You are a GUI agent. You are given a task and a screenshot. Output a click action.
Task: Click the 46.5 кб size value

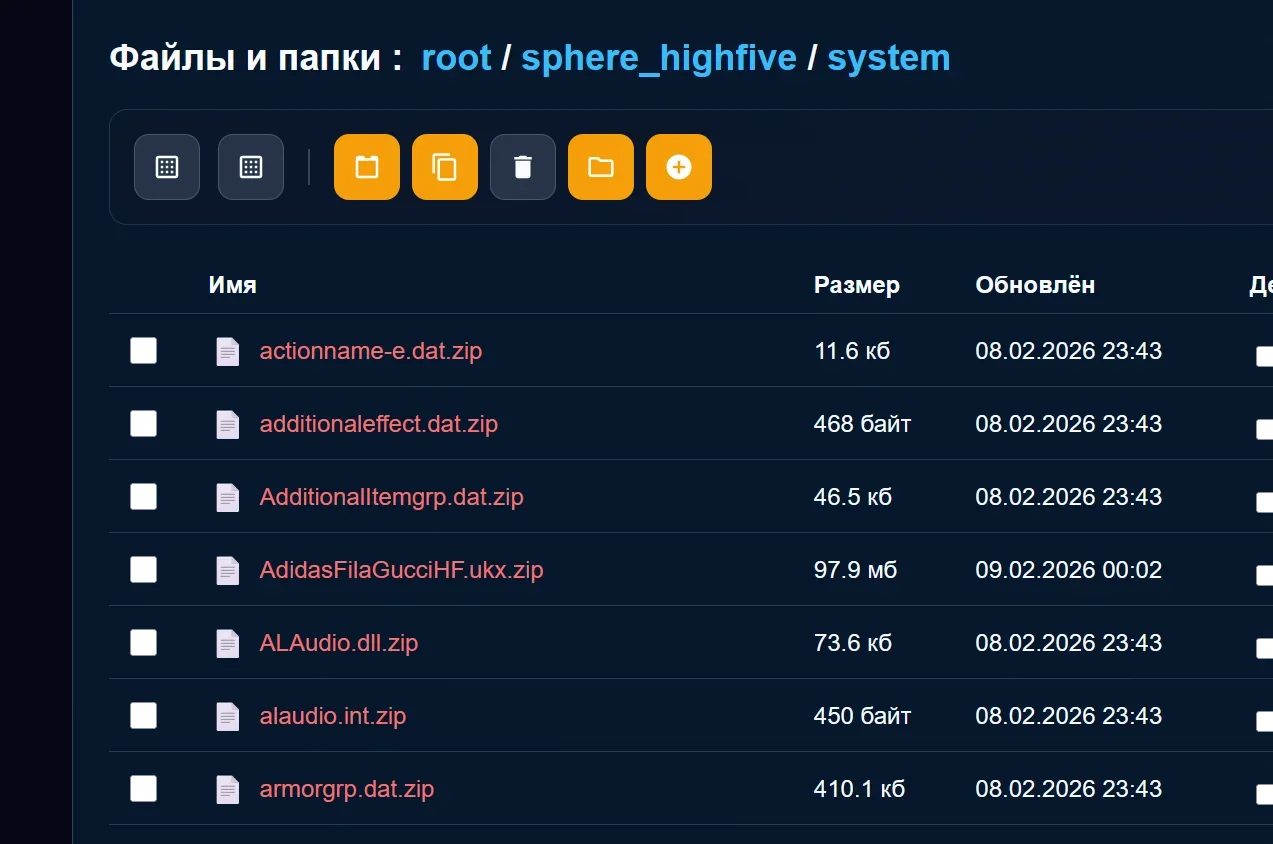pyautogui.click(x=853, y=497)
